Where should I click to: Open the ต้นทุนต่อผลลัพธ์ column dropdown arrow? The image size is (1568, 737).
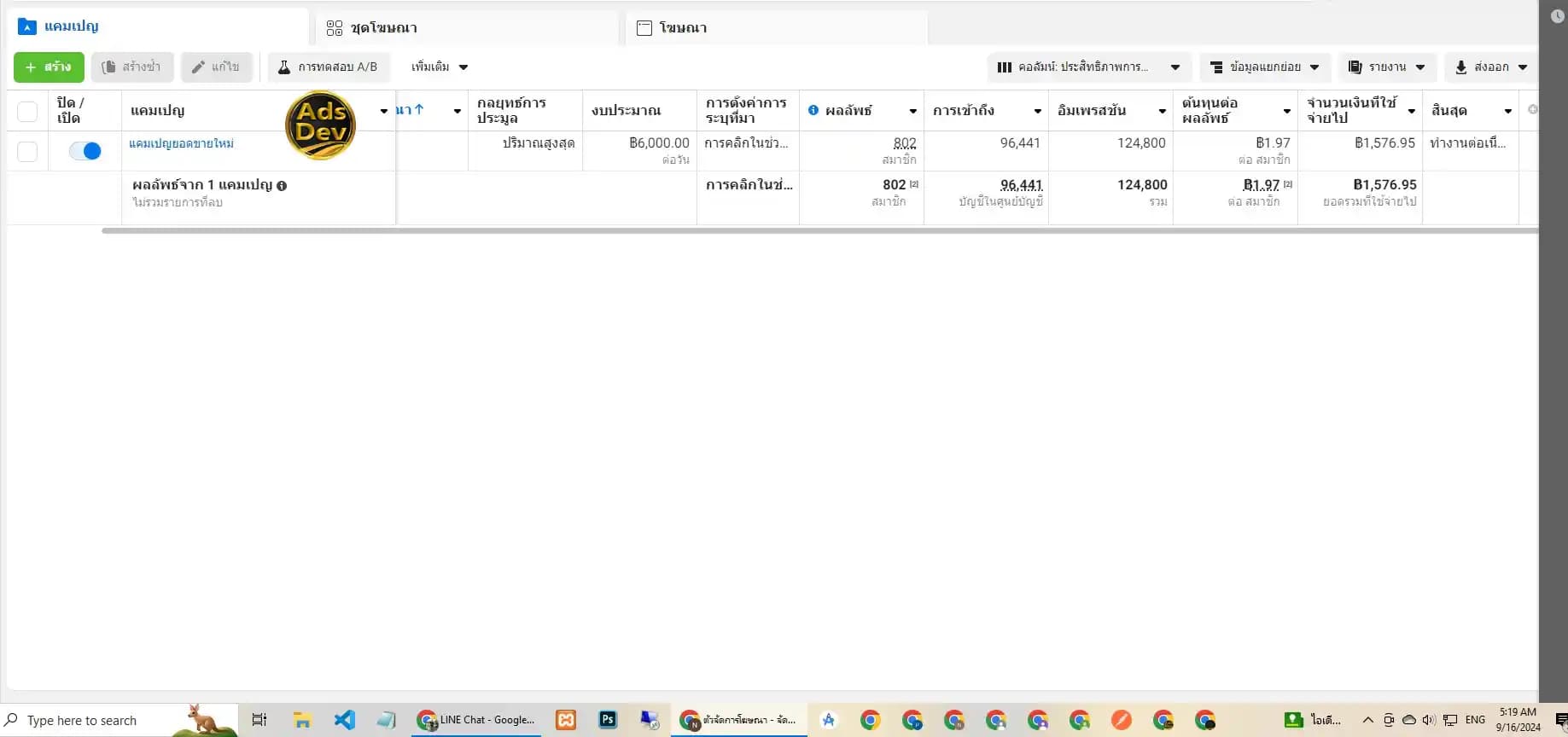pyautogui.click(x=1286, y=111)
